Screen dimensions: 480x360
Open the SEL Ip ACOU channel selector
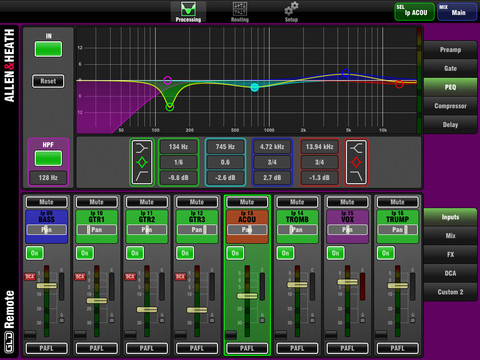(x=414, y=12)
